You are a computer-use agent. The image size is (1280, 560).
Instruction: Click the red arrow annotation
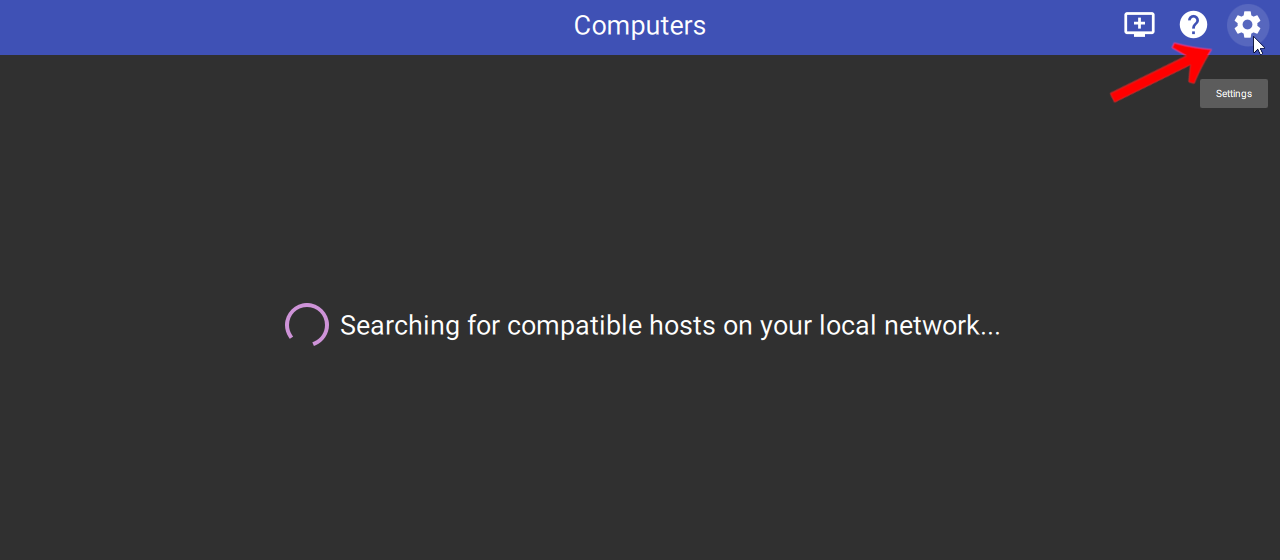click(x=1163, y=72)
